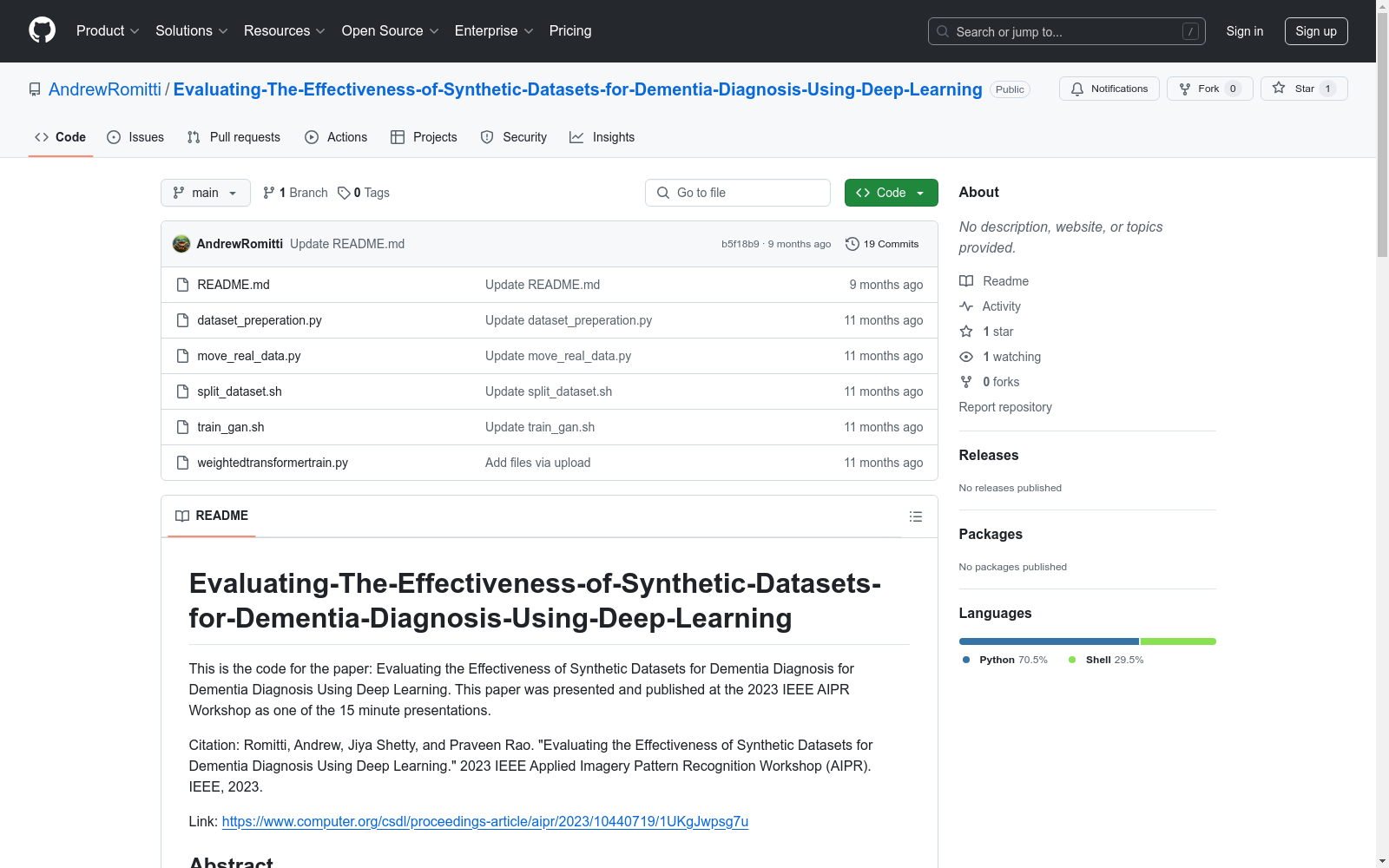Switch to the Issues tab
1389x868 pixels.
point(135,137)
